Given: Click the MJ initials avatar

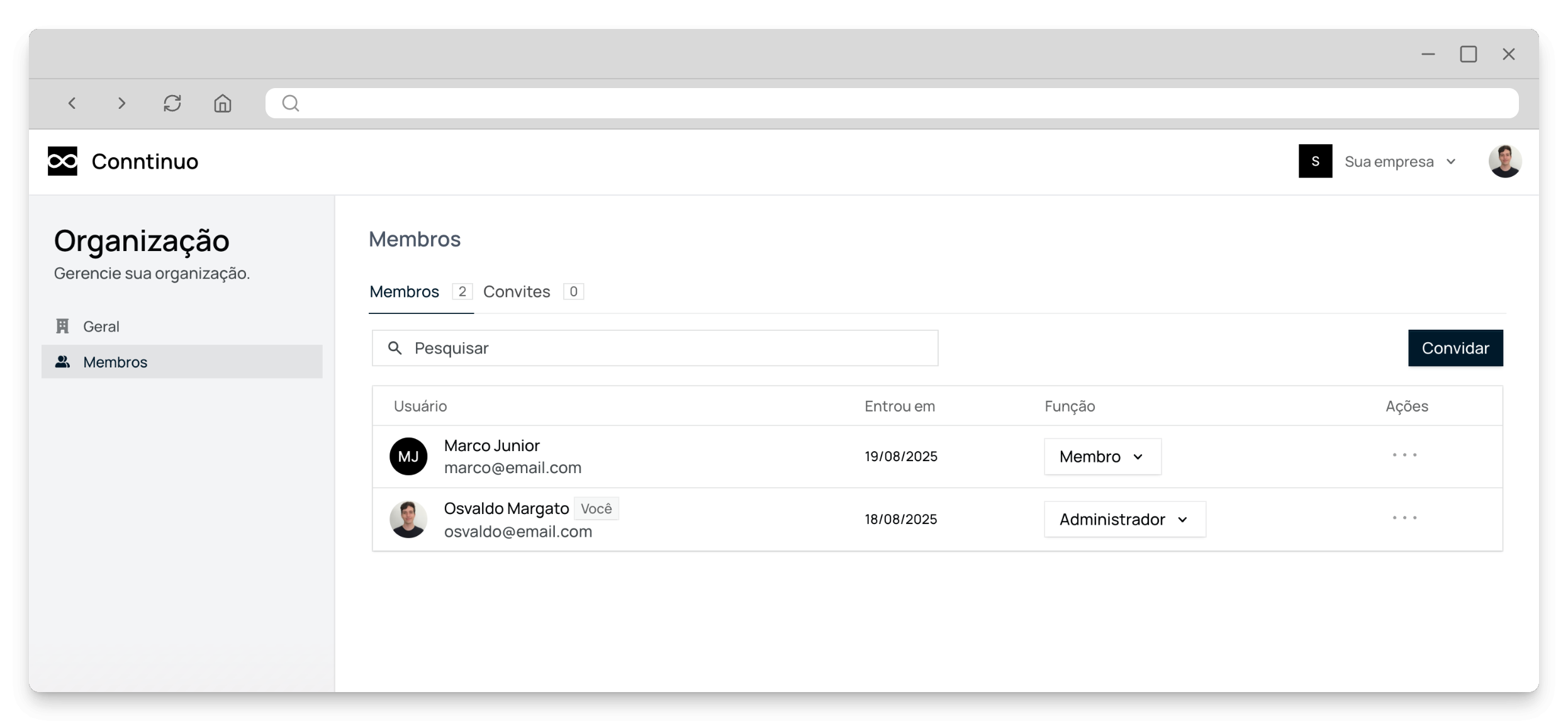Looking at the screenshot, I should [408, 457].
